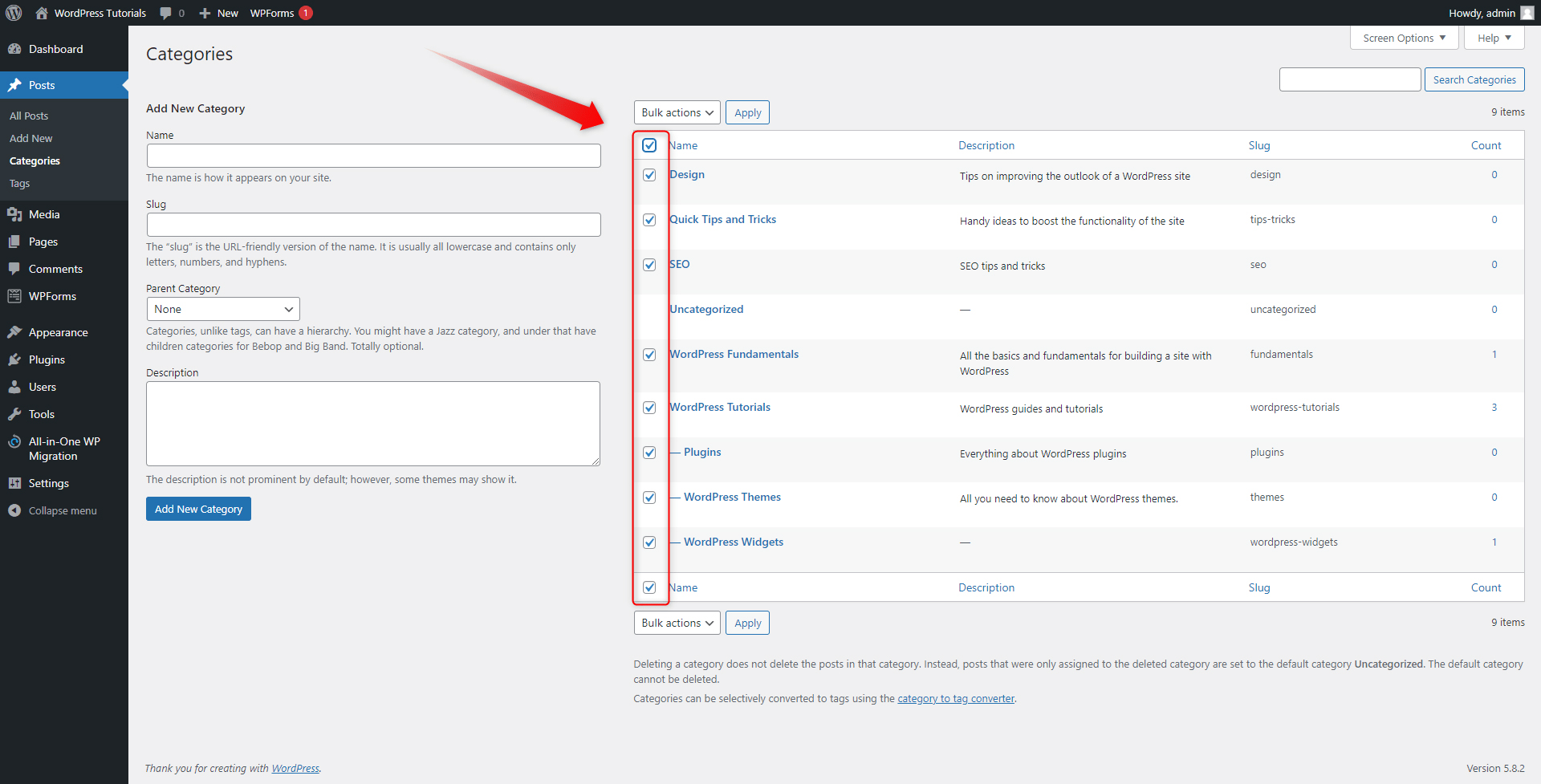Viewport: 1541px width, 784px height.
Task: Click the Comments icon in sidebar
Action: coord(14,269)
